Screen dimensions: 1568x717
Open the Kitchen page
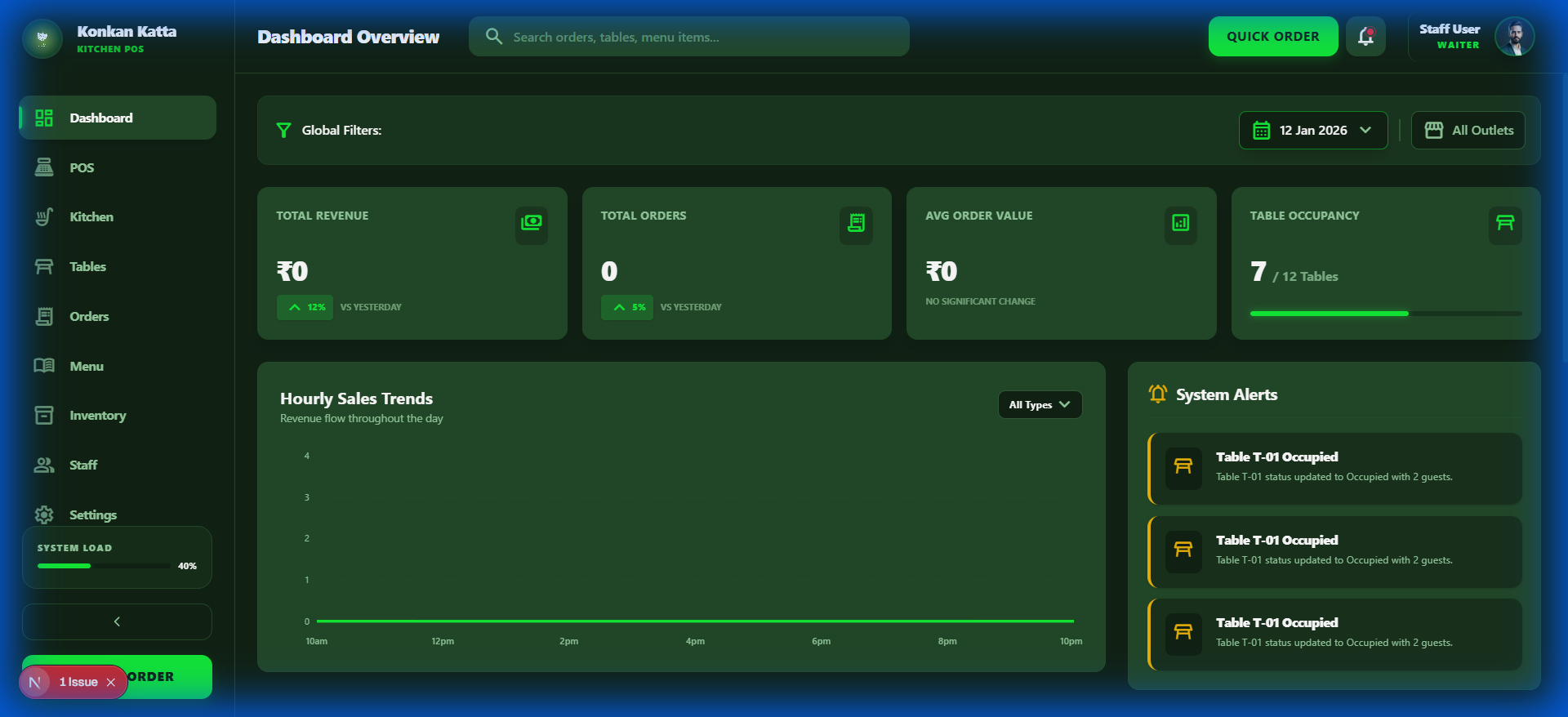pos(118,217)
